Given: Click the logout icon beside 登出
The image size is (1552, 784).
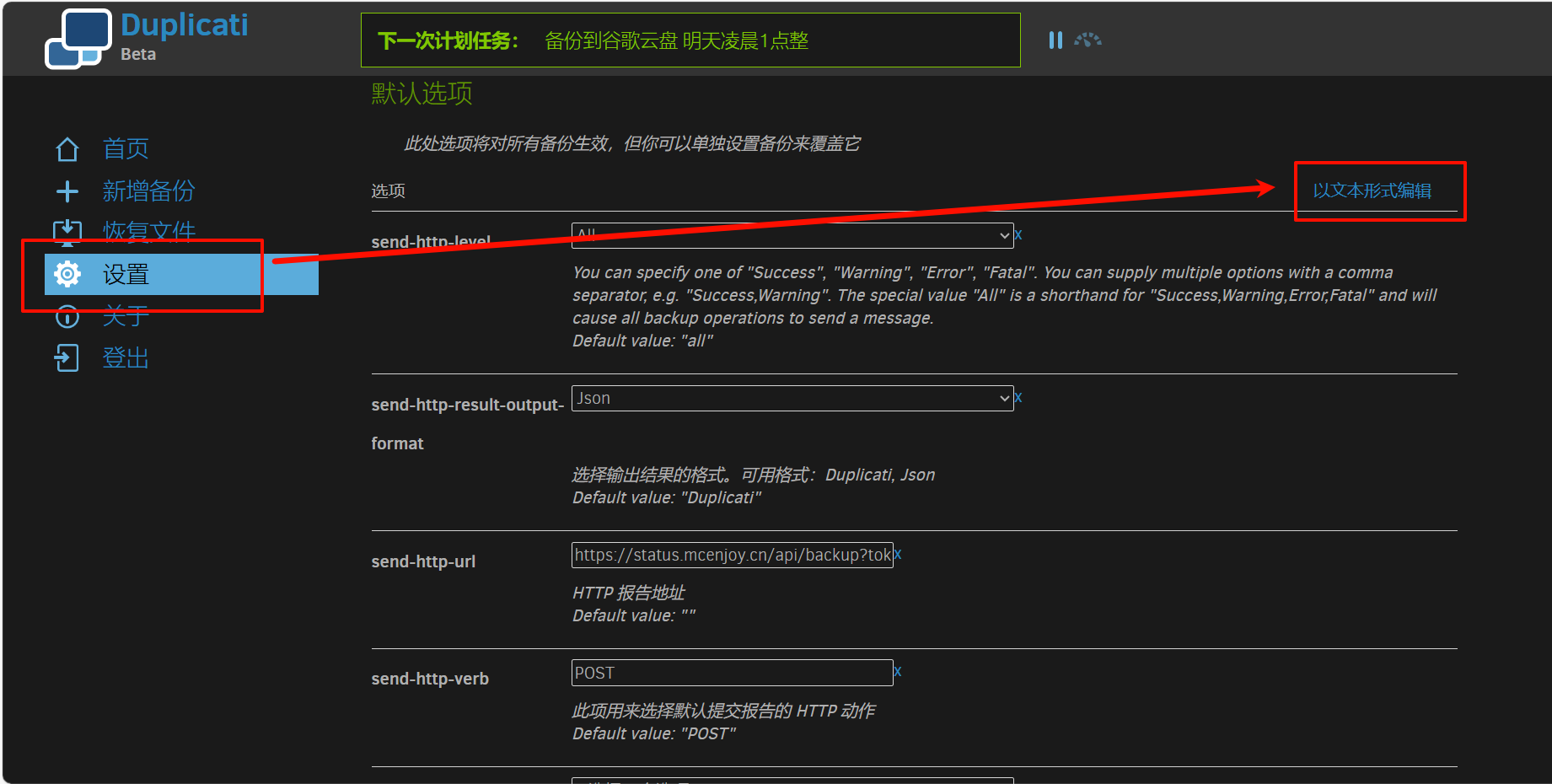Looking at the screenshot, I should click(x=67, y=358).
